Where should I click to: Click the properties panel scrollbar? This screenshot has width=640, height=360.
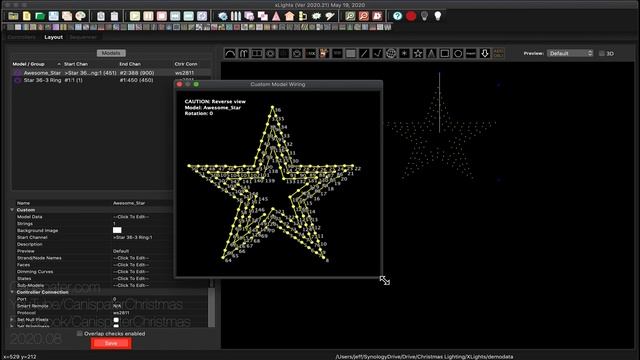coord(211,307)
